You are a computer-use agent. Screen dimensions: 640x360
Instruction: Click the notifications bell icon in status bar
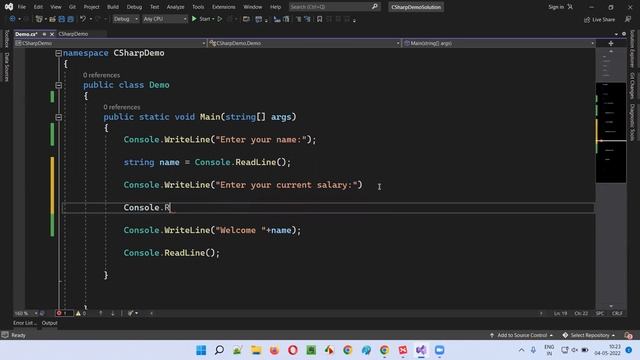(628, 335)
